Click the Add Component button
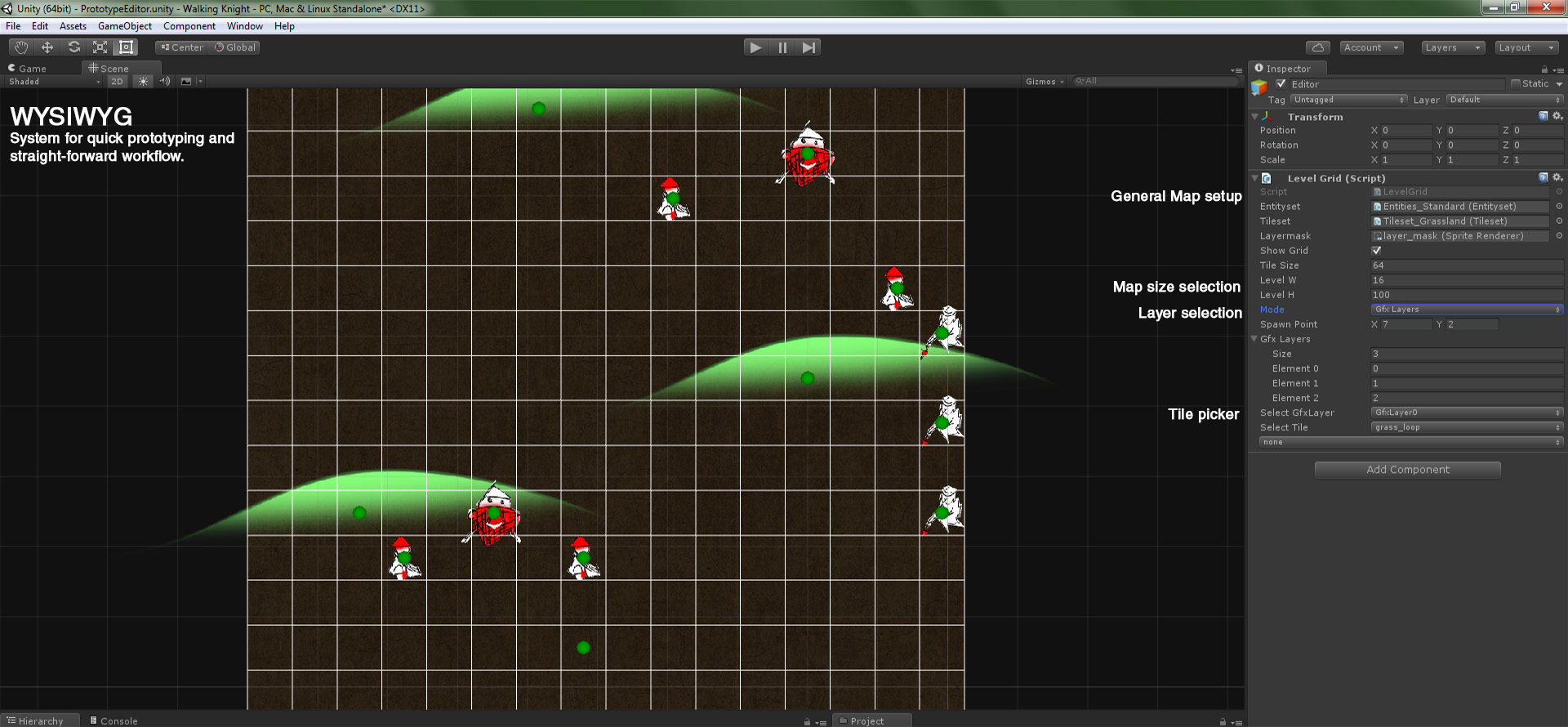The image size is (1568, 727). 1407,470
